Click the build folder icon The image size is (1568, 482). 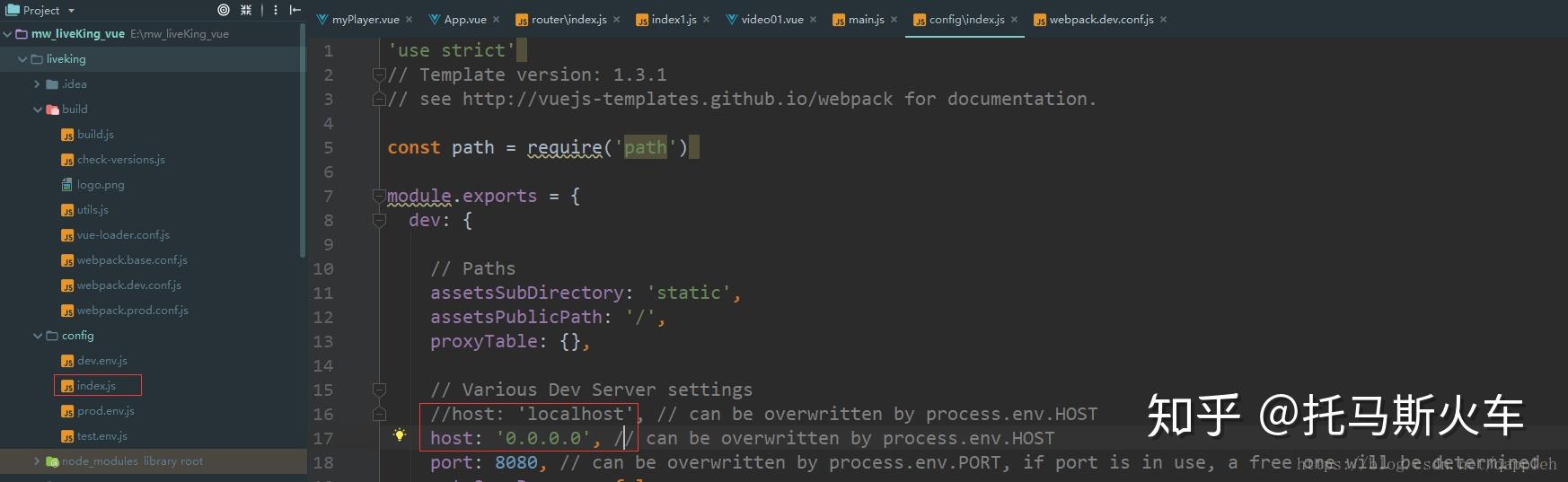(x=53, y=110)
